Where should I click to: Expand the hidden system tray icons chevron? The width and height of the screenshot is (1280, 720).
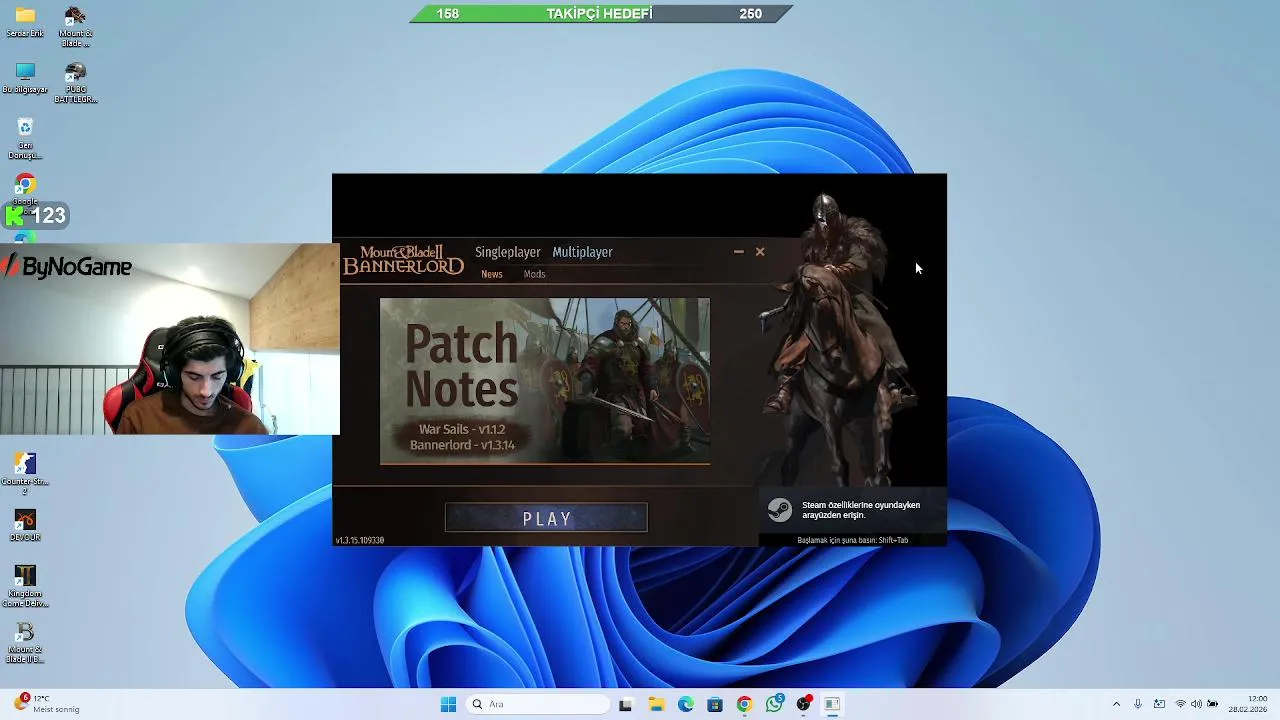[x=1116, y=704]
